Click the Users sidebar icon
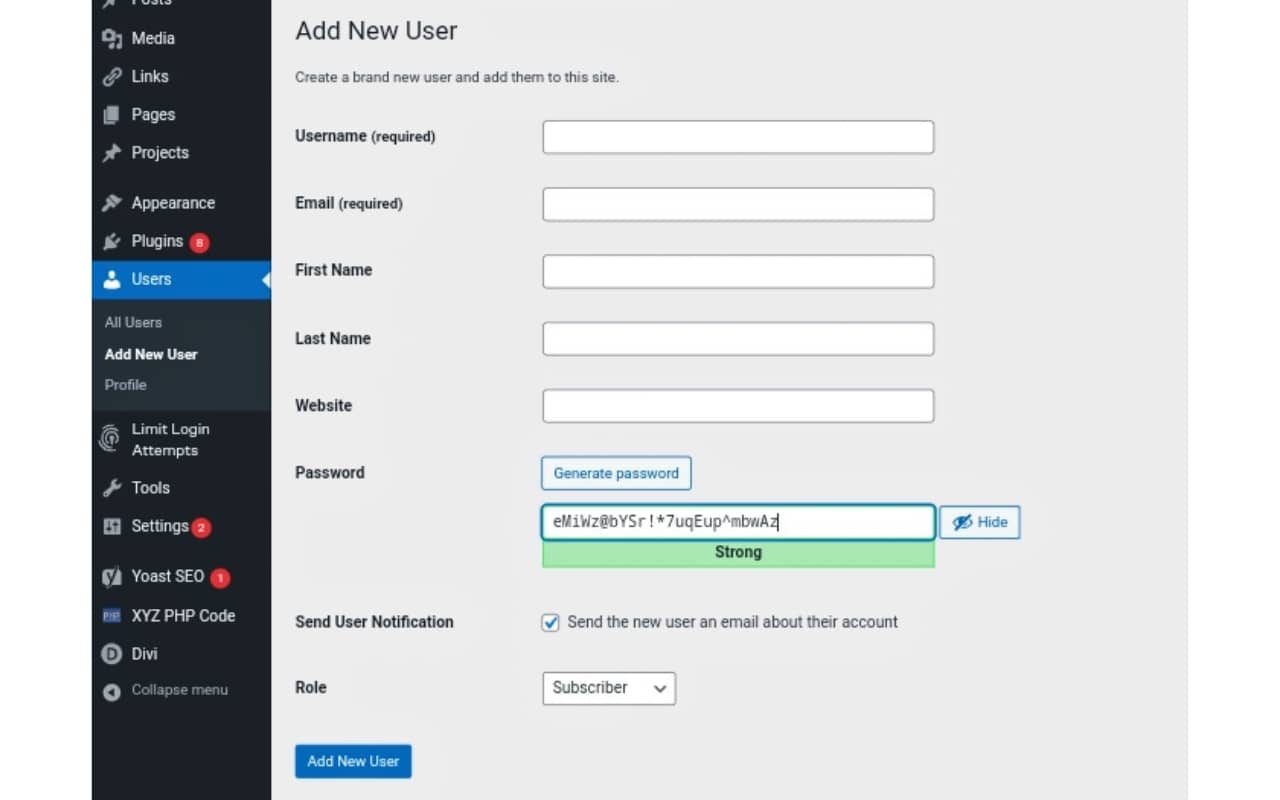The width and height of the screenshot is (1280, 800). pos(110,280)
